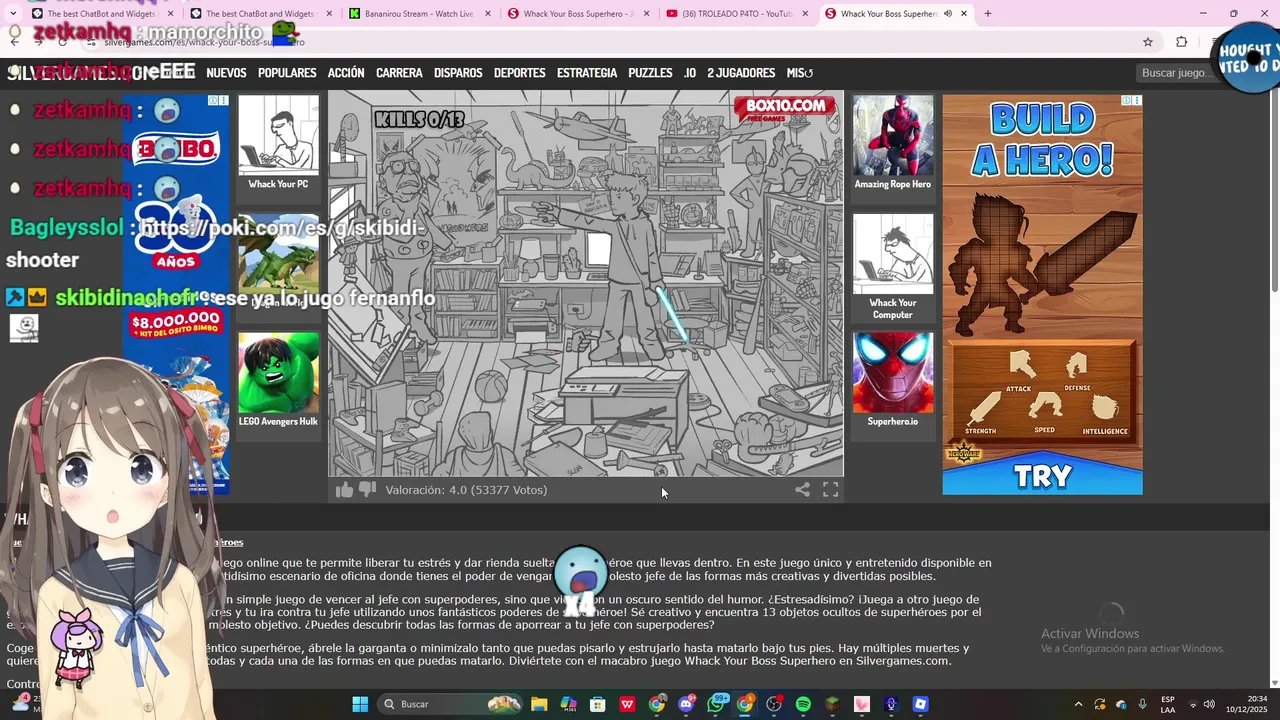
Task: Click TRY button on Build a Hero ad
Action: click(x=1042, y=476)
